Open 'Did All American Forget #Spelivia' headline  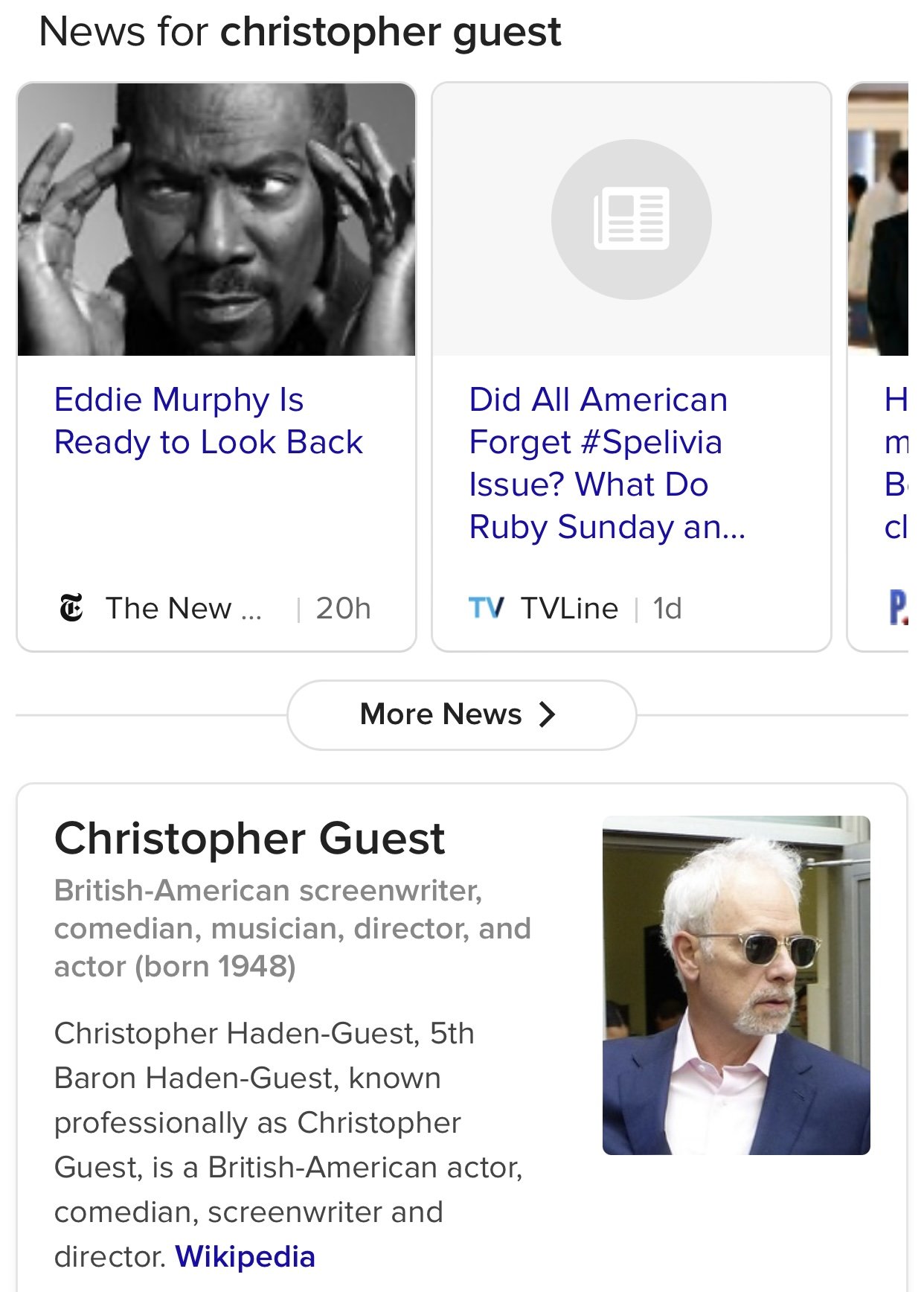click(607, 463)
